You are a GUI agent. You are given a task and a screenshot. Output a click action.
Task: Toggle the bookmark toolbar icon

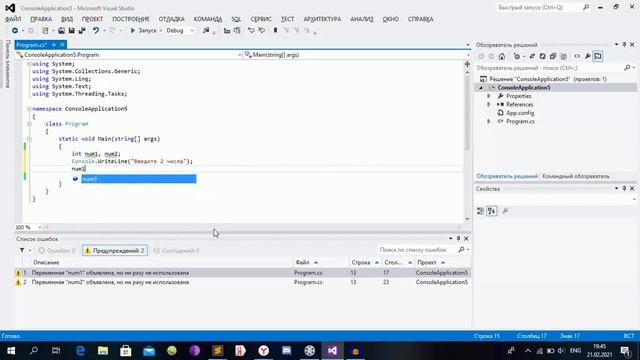(x=276, y=31)
